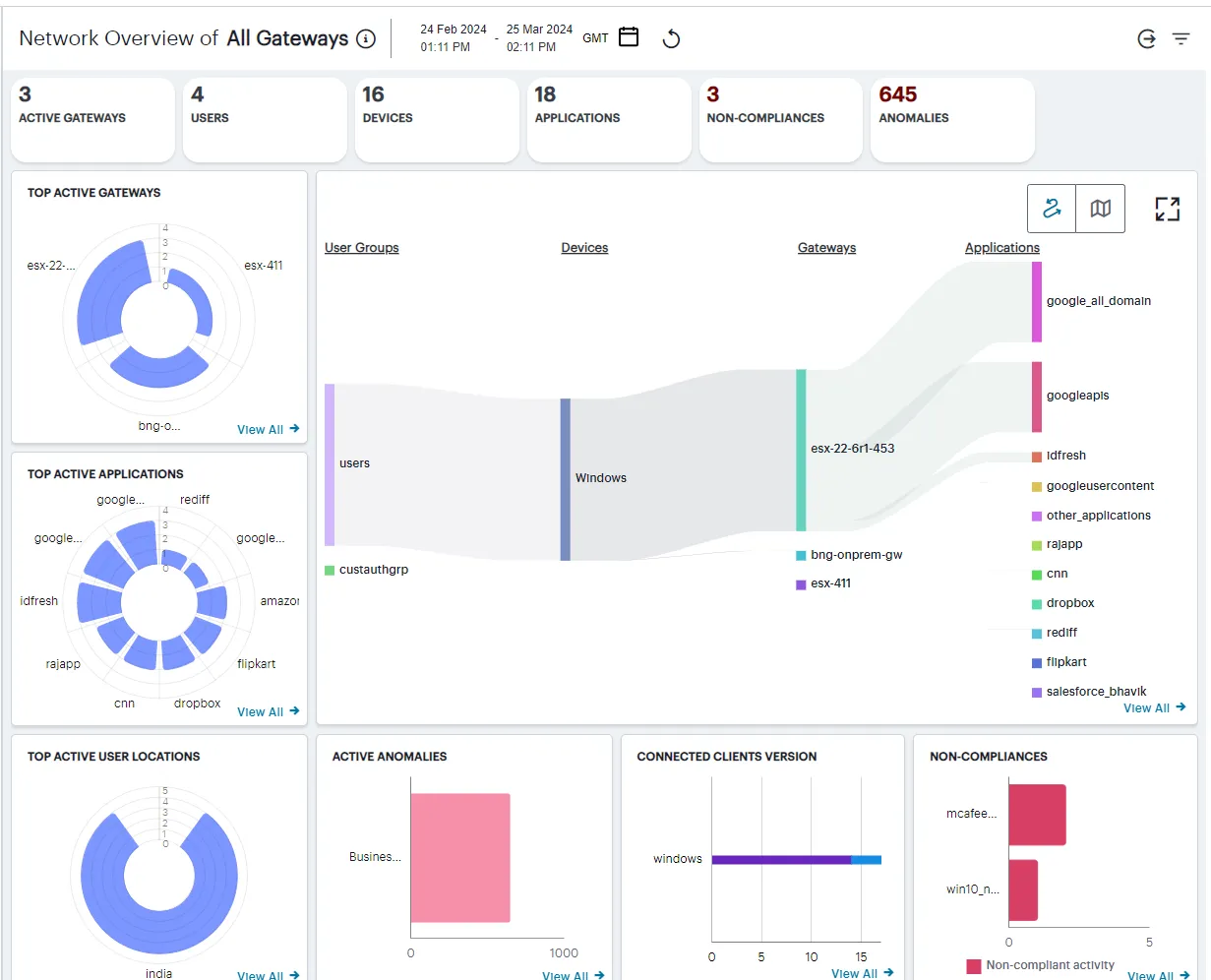
Task: Select the Gateways column heading
Action: tap(826, 248)
